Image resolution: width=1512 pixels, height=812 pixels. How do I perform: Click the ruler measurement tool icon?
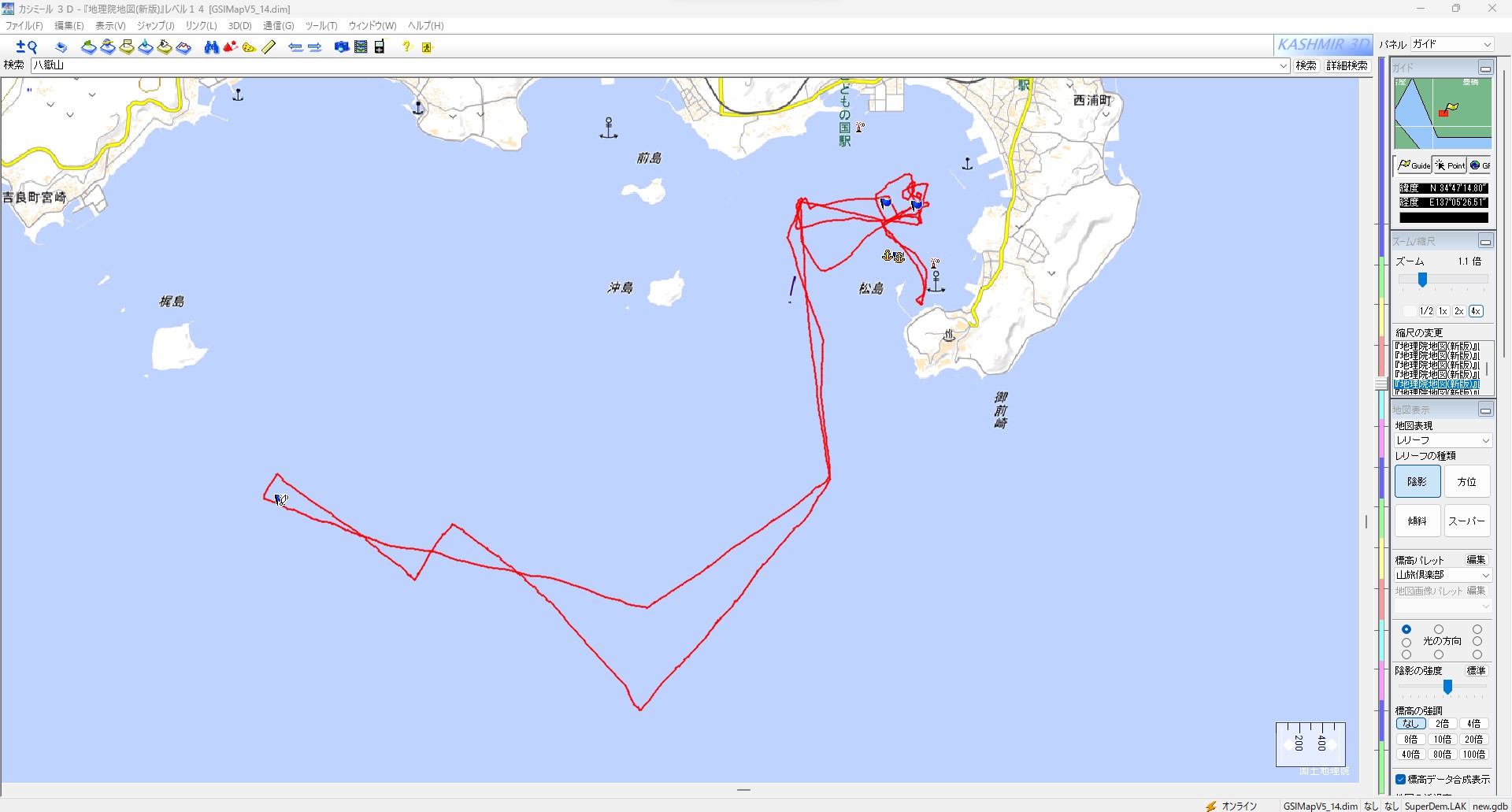(x=269, y=47)
